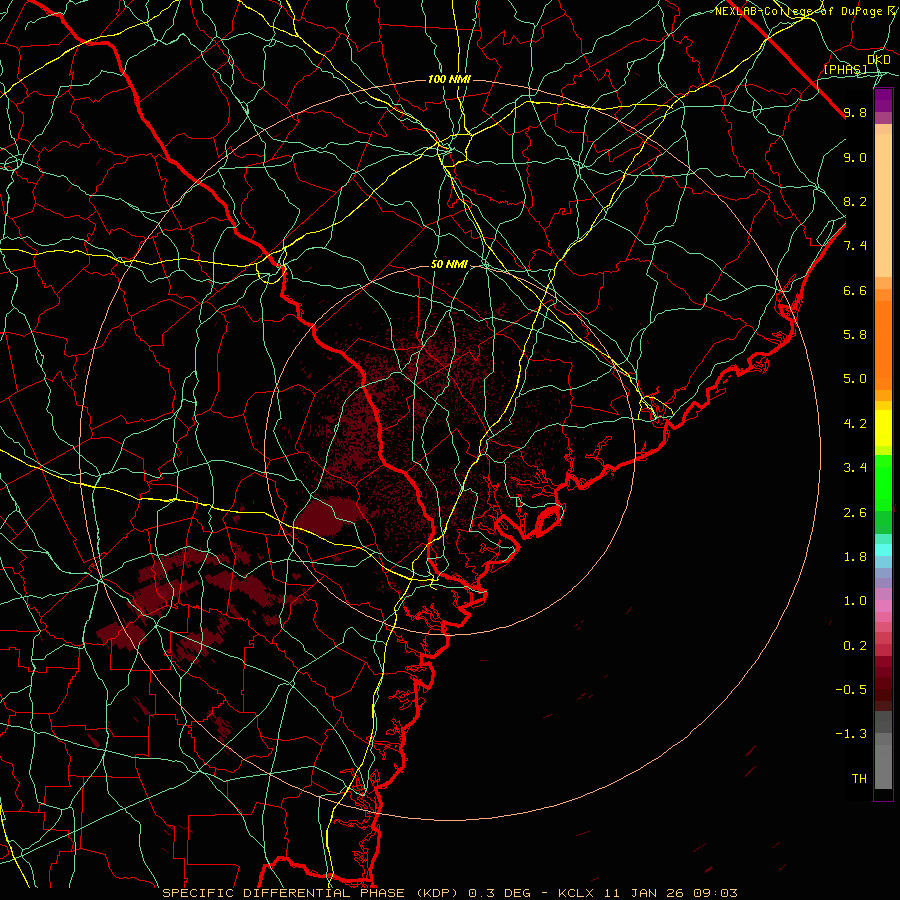900x900 pixels.
Task: Select the 1.0 legend scale value
Action: (855, 601)
